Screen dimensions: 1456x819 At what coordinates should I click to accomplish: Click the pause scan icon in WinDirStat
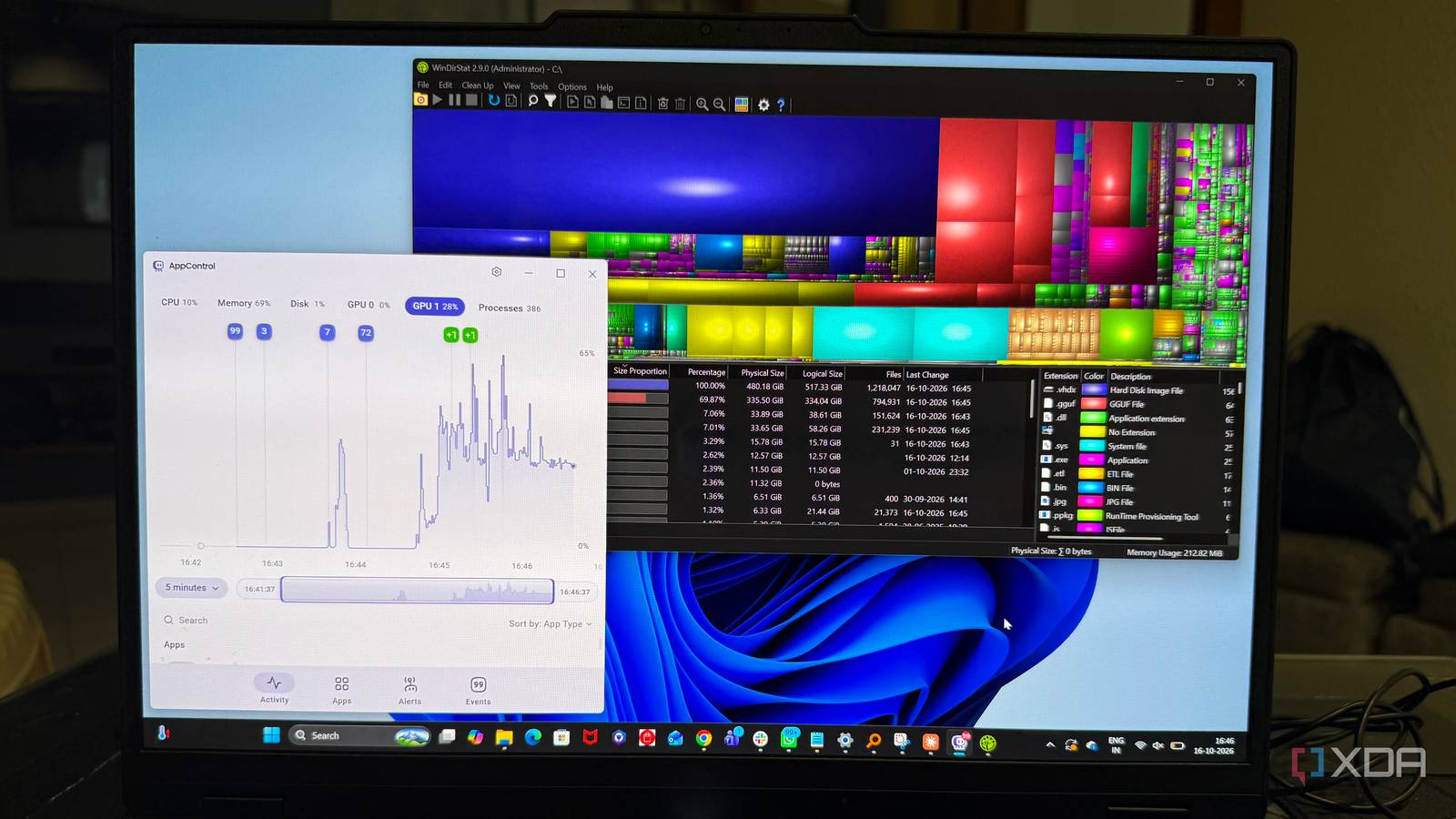[454, 100]
